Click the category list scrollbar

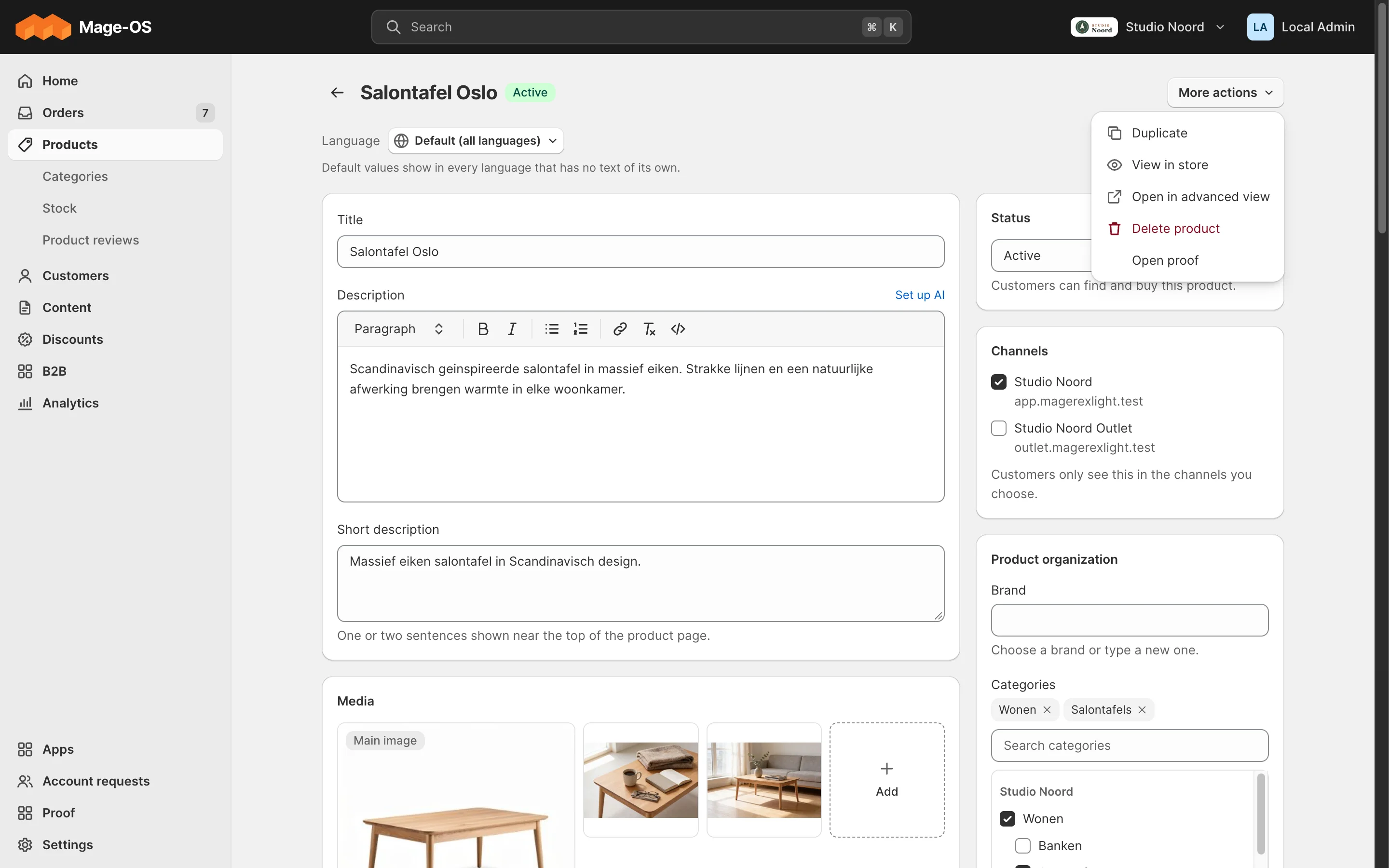[x=1261, y=814]
